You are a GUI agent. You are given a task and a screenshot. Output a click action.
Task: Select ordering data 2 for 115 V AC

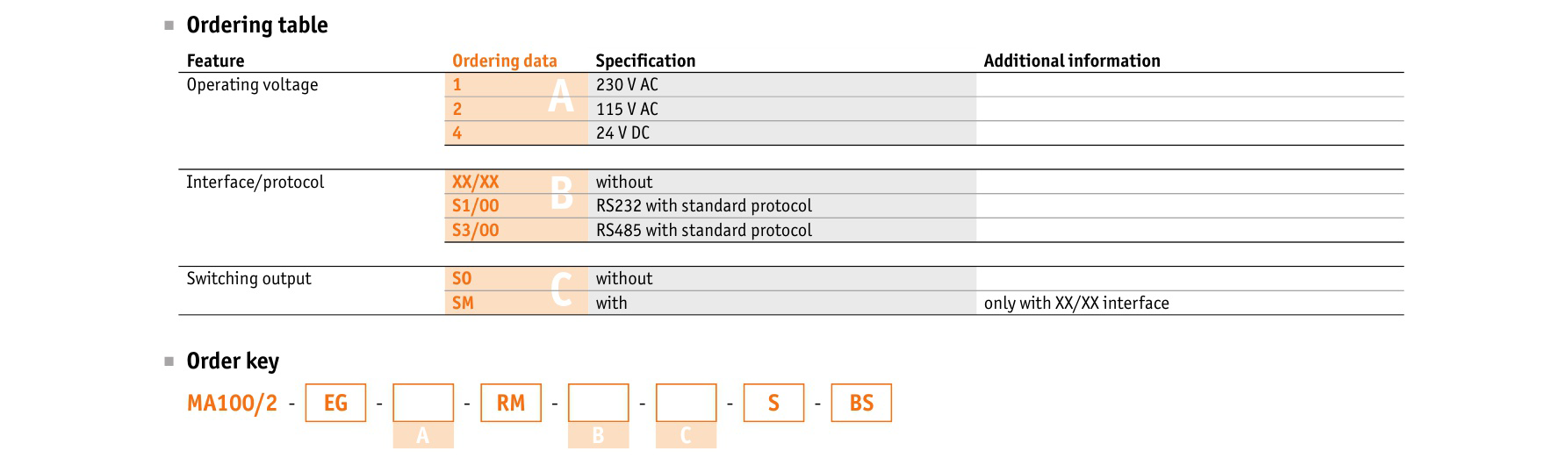[457, 109]
